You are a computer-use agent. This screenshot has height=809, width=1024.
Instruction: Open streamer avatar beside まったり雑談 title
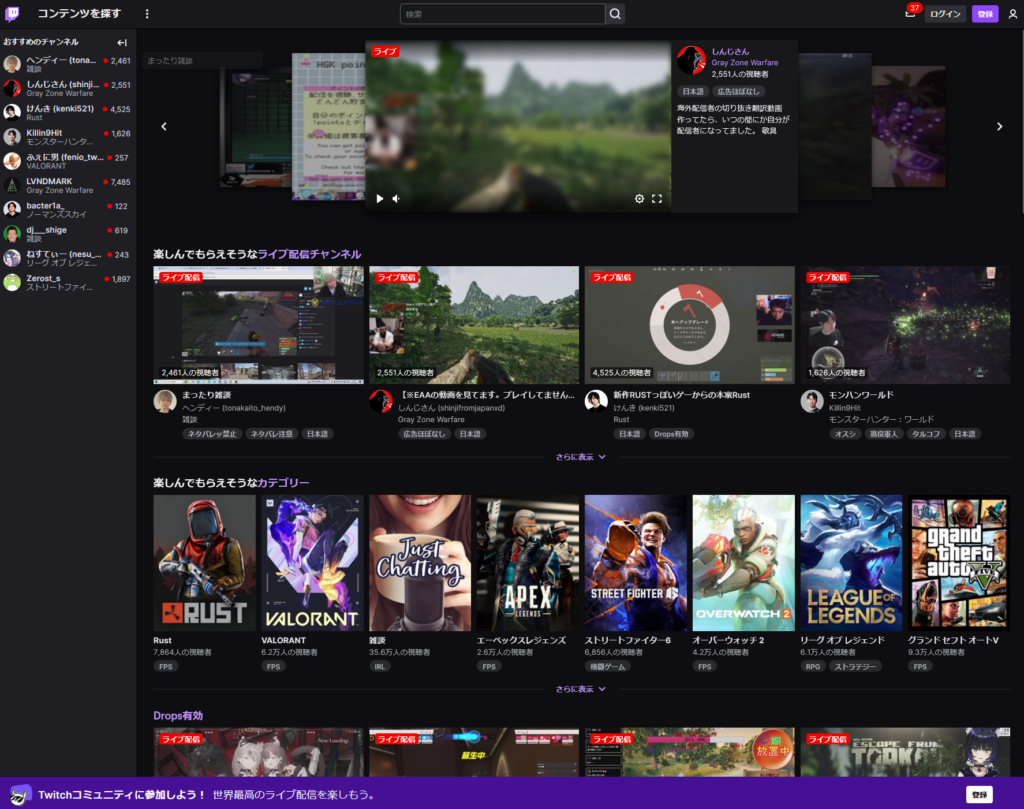165,401
